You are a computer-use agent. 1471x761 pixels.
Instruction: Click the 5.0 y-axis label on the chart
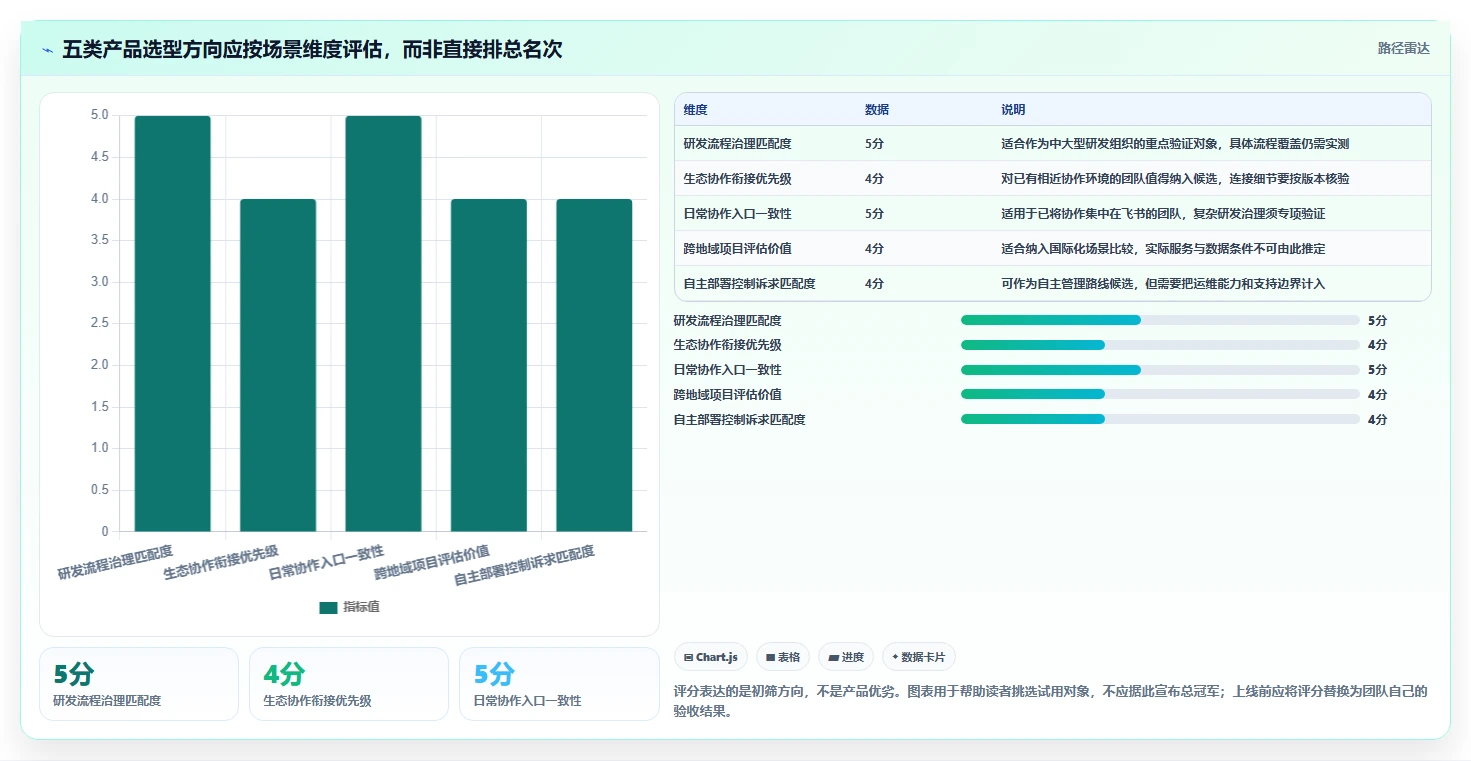[x=99, y=115]
